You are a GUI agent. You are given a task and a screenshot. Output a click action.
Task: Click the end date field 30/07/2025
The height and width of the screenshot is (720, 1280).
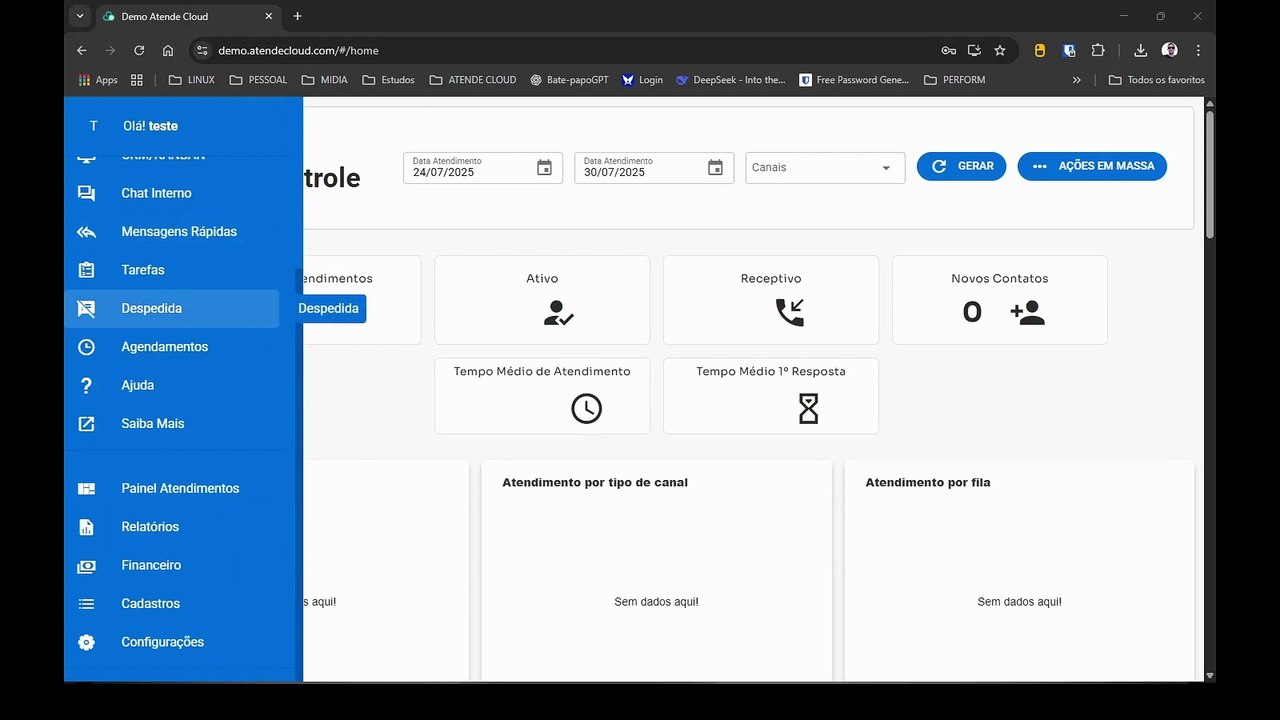pyautogui.click(x=654, y=168)
